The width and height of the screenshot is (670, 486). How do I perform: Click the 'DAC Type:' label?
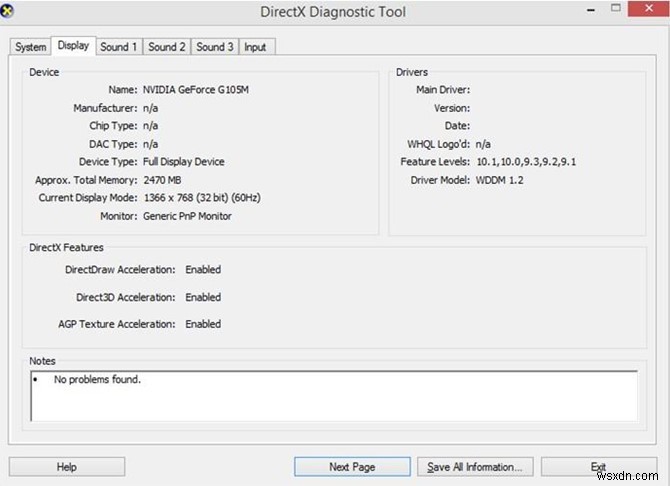coord(113,144)
